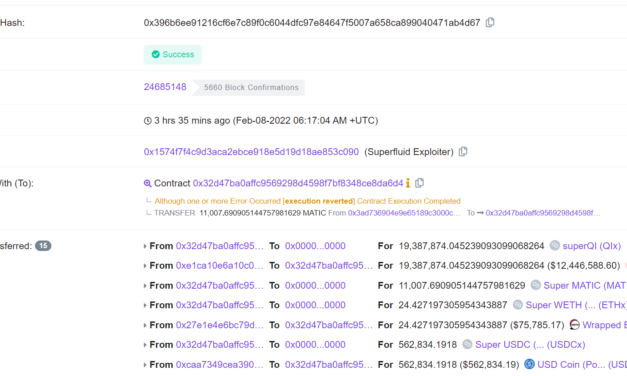
Task: Click the Super WETH token icon
Action: (517, 304)
